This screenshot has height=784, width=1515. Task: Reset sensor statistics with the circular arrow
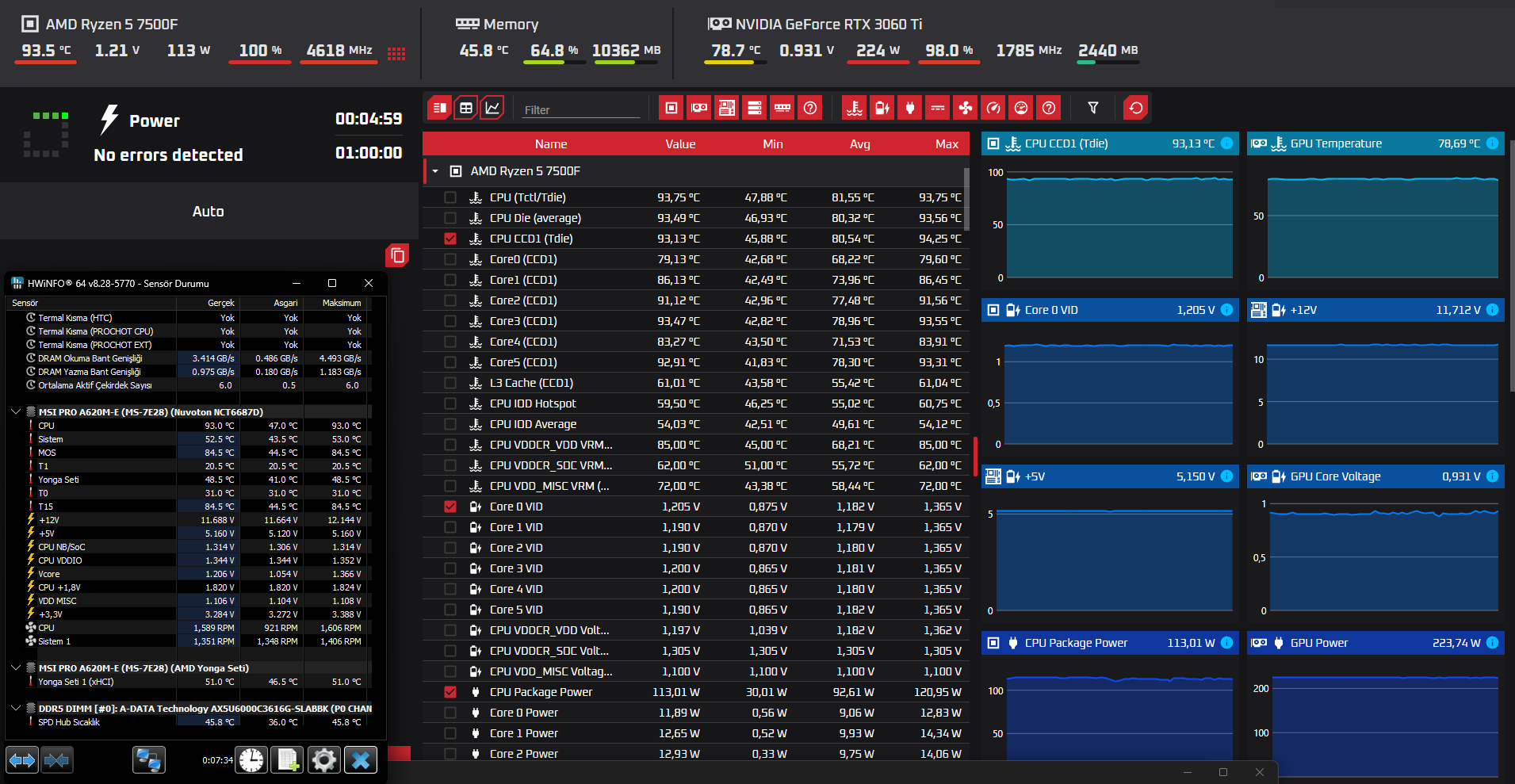(1136, 108)
